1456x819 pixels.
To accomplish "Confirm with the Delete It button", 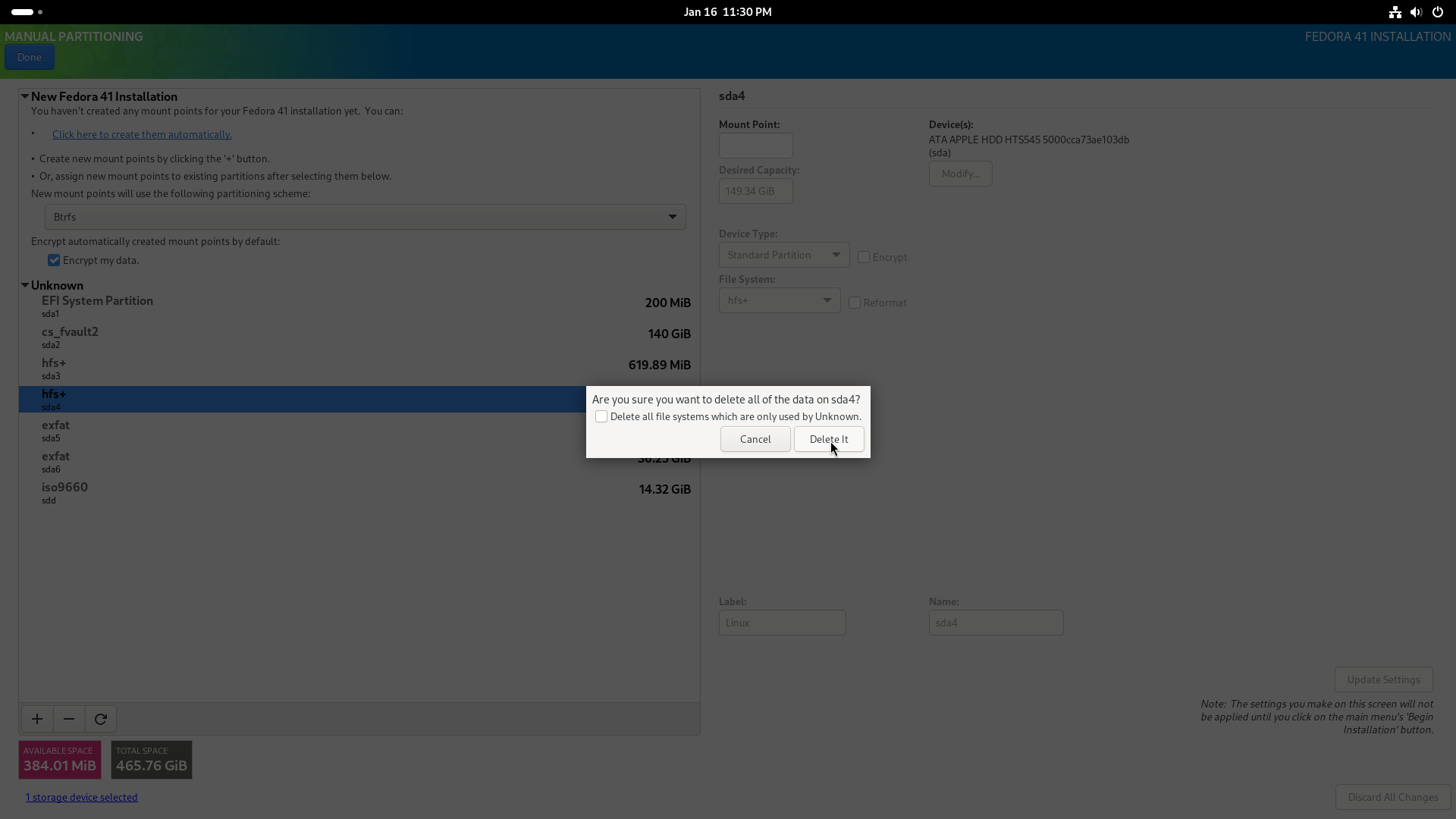I will coord(829,439).
